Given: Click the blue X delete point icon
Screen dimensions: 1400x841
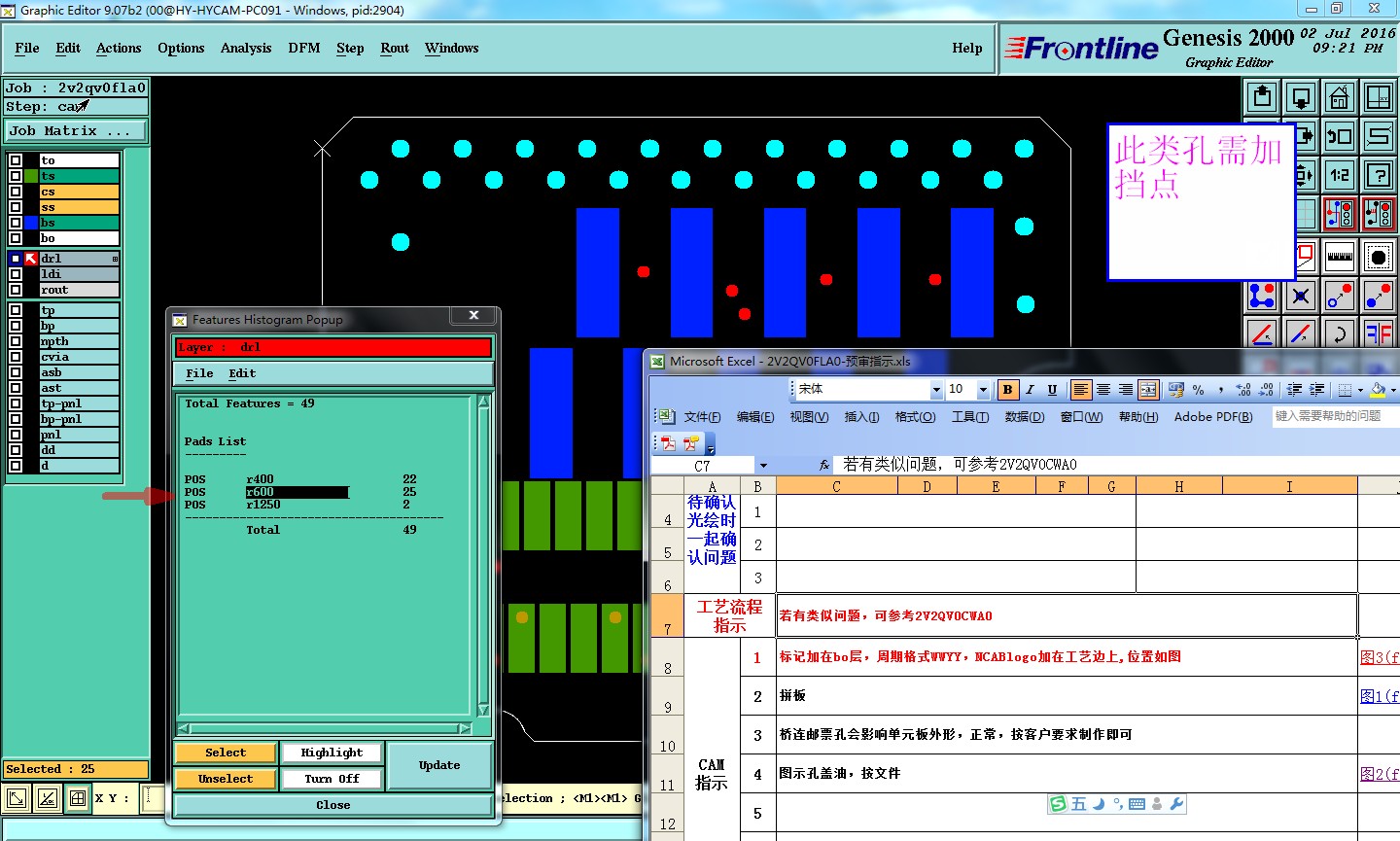Looking at the screenshot, I should (1301, 296).
